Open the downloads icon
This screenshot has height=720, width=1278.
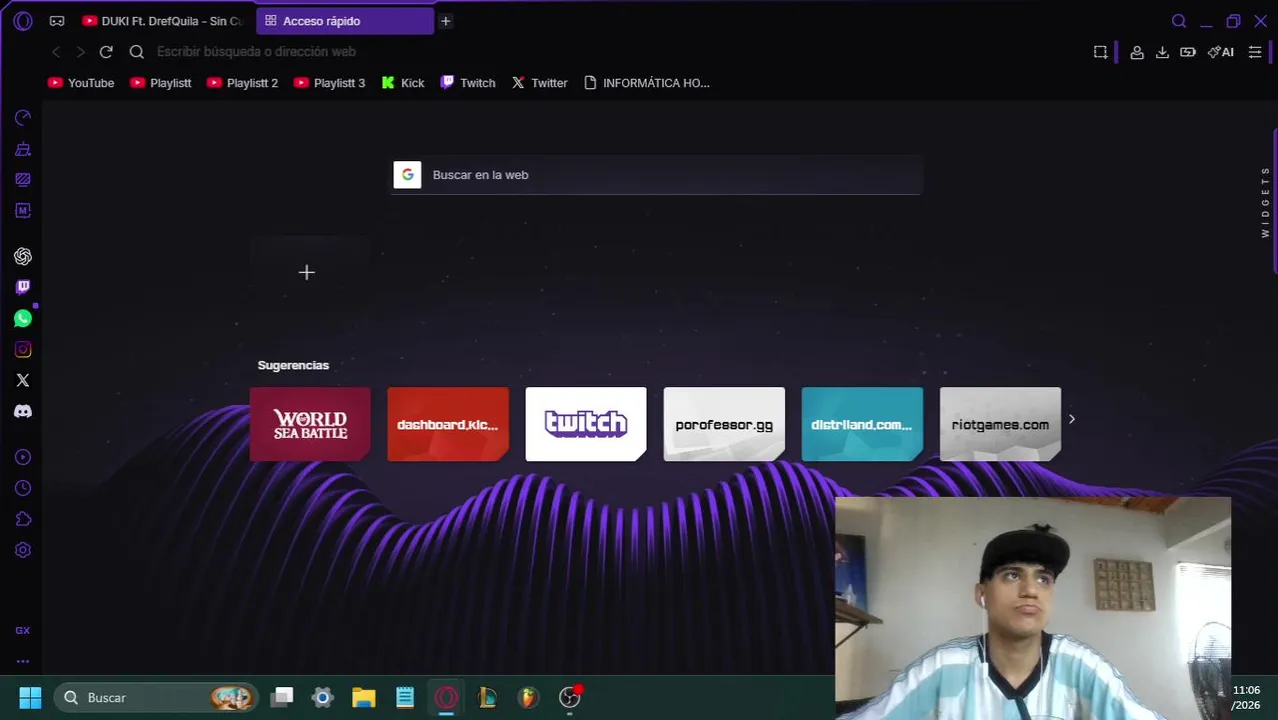1162,52
